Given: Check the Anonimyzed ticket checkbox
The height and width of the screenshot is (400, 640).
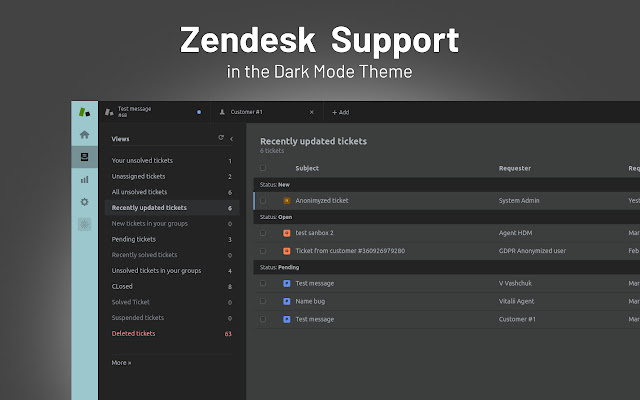Looking at the screenshot, I should [263, 201].
